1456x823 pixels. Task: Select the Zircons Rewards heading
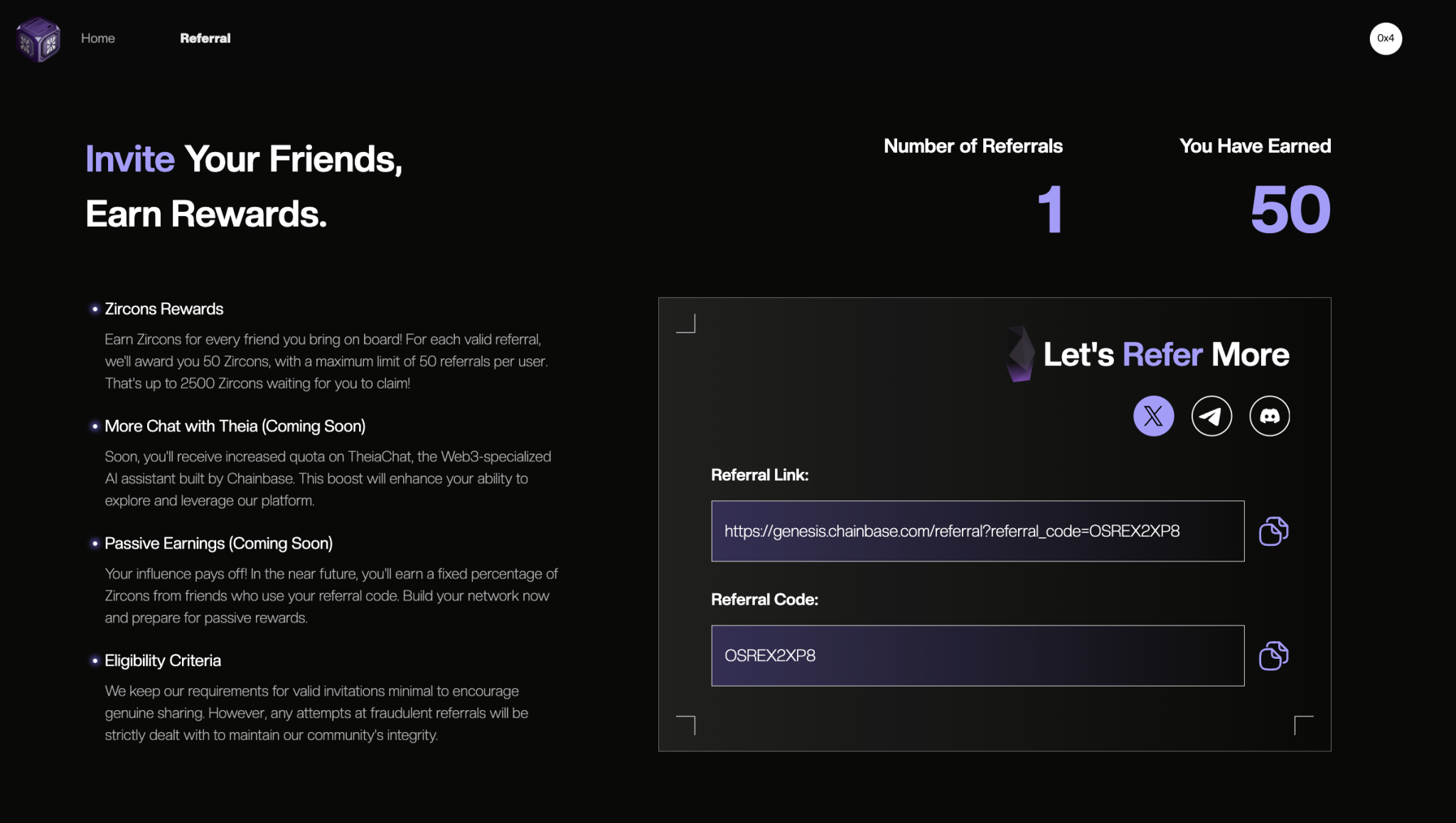coord(164,309)
